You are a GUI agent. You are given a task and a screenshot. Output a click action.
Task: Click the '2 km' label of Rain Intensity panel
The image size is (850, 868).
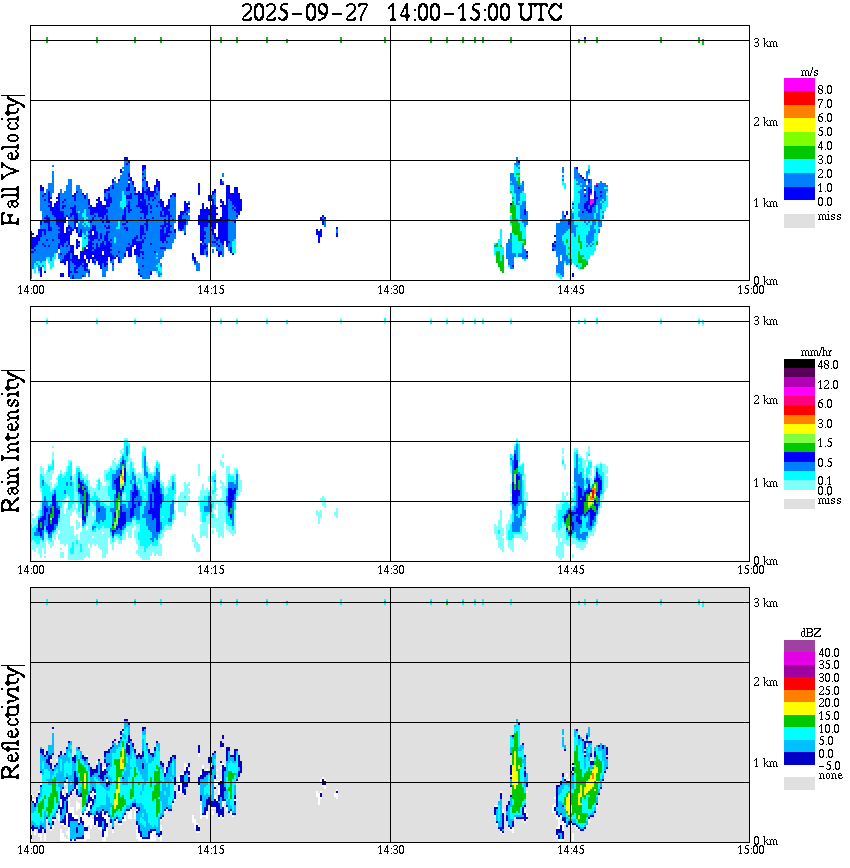coord(766,400)
